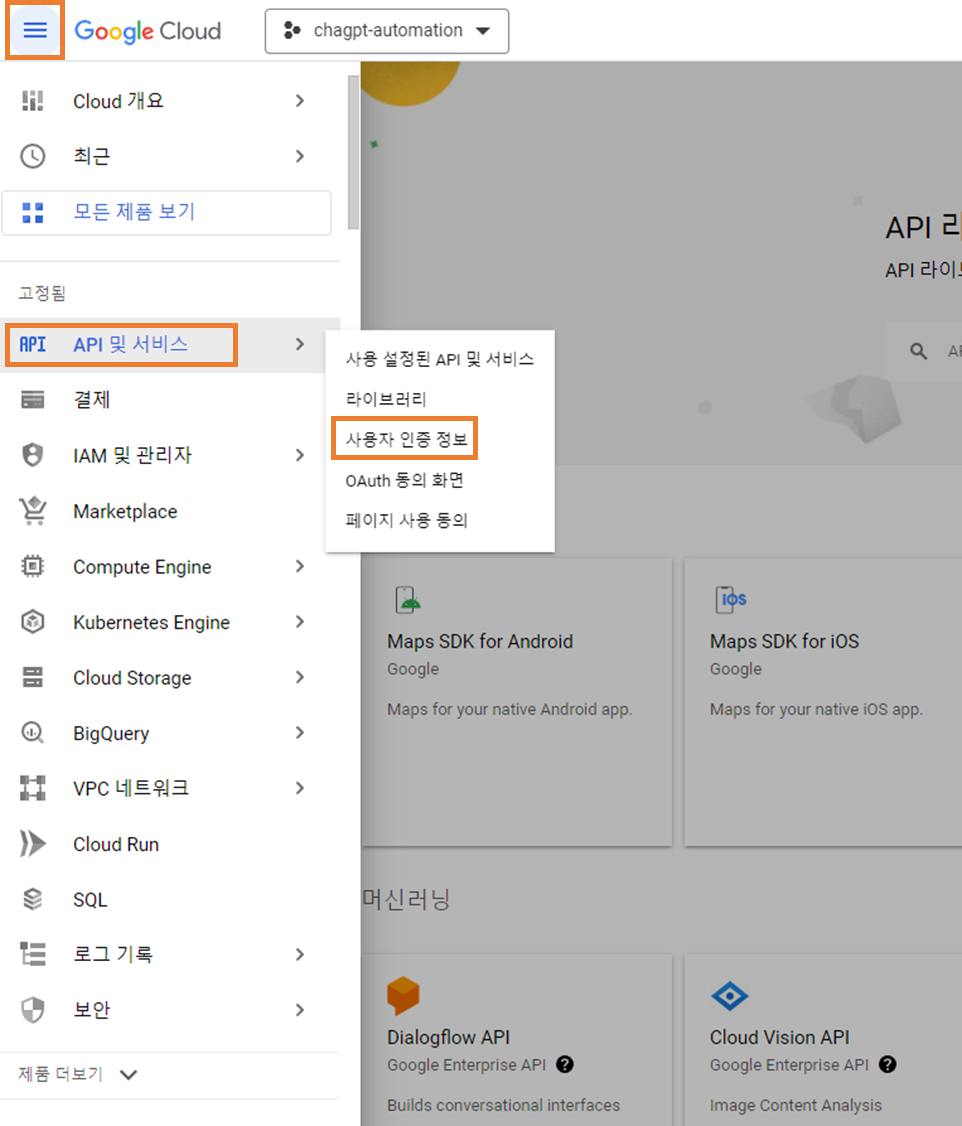The width and height of the screenshot is (962, 1126).
Task: Click the 보안 security shield icon
Action: click(x=32, y=1010)
